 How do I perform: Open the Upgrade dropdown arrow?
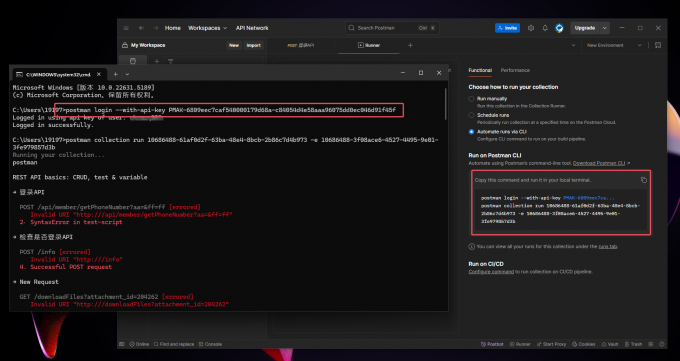605,28
